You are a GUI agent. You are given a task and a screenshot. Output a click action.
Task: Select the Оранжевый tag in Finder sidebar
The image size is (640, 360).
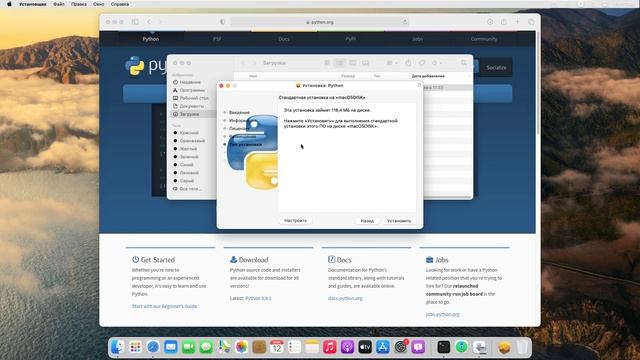coord(192,141)
